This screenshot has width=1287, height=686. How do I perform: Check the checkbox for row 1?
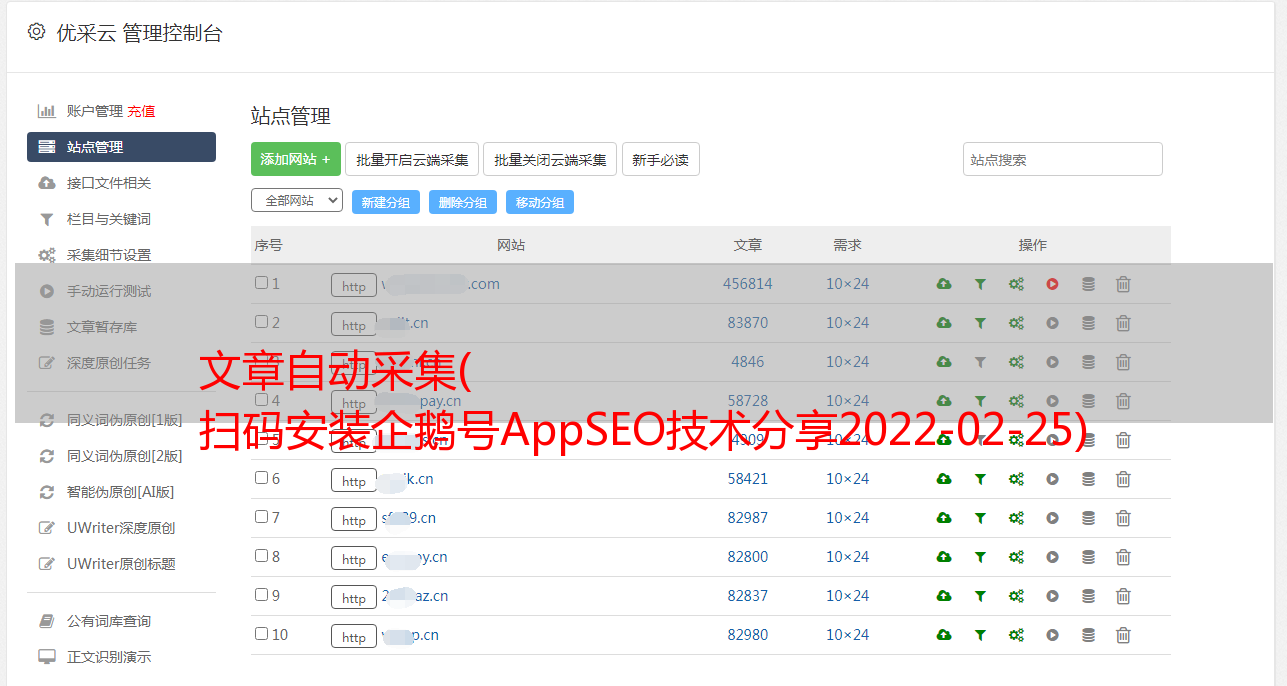[x=261, y=283]
